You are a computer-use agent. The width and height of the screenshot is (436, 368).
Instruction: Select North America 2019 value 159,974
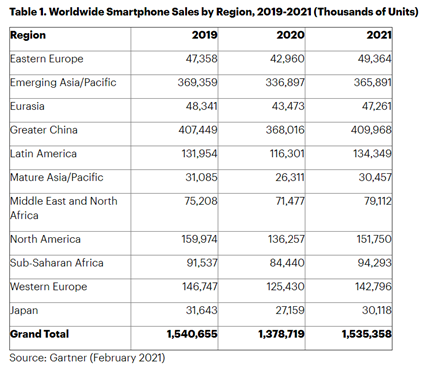click(x=199, y=239)
